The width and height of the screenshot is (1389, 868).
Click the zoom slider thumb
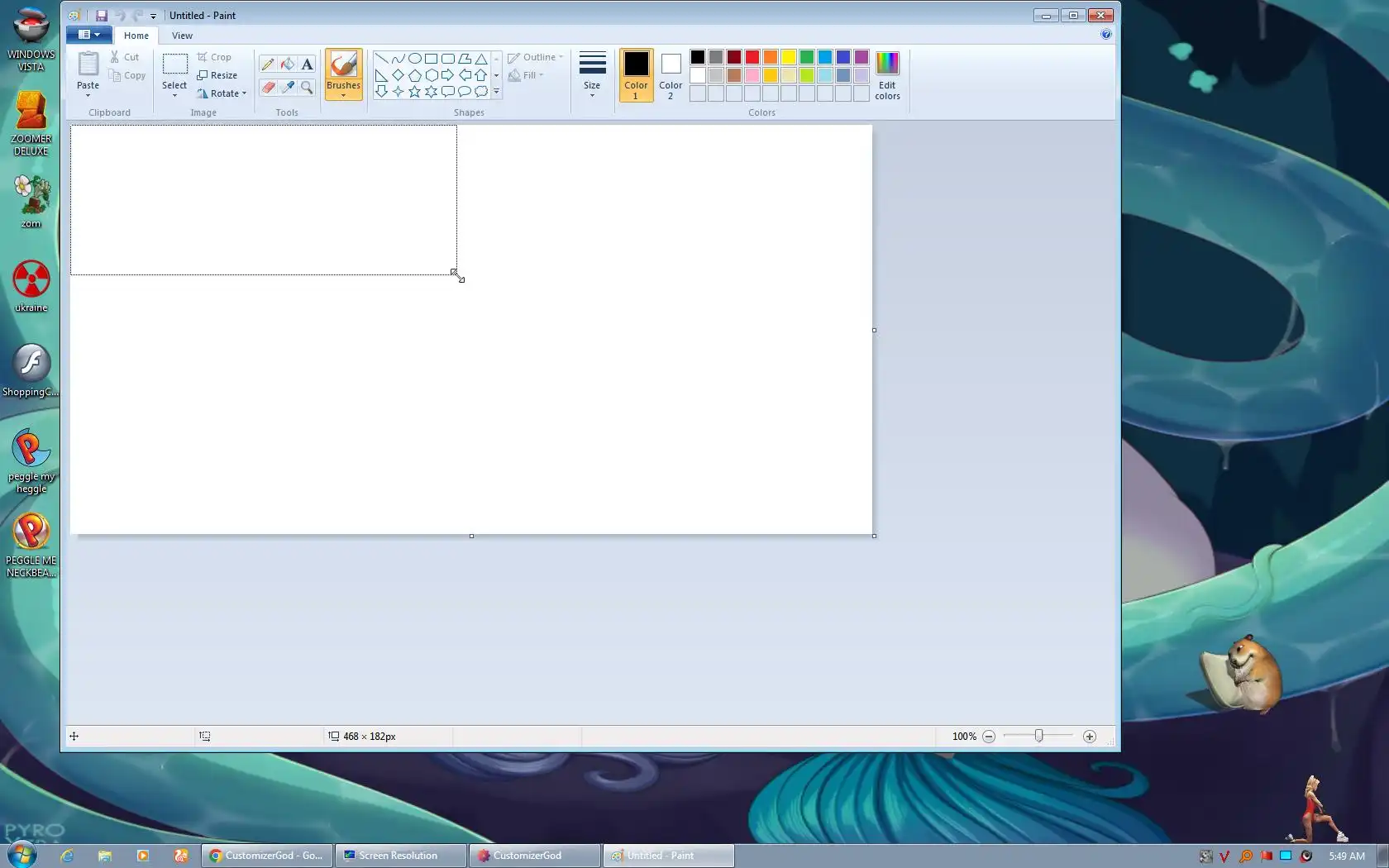tap(1039, 736)
